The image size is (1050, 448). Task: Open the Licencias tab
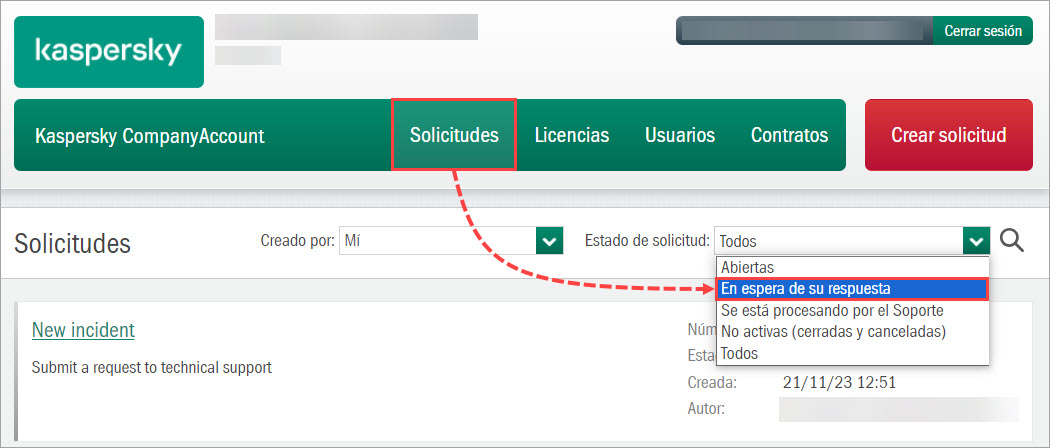pos(572,135)
